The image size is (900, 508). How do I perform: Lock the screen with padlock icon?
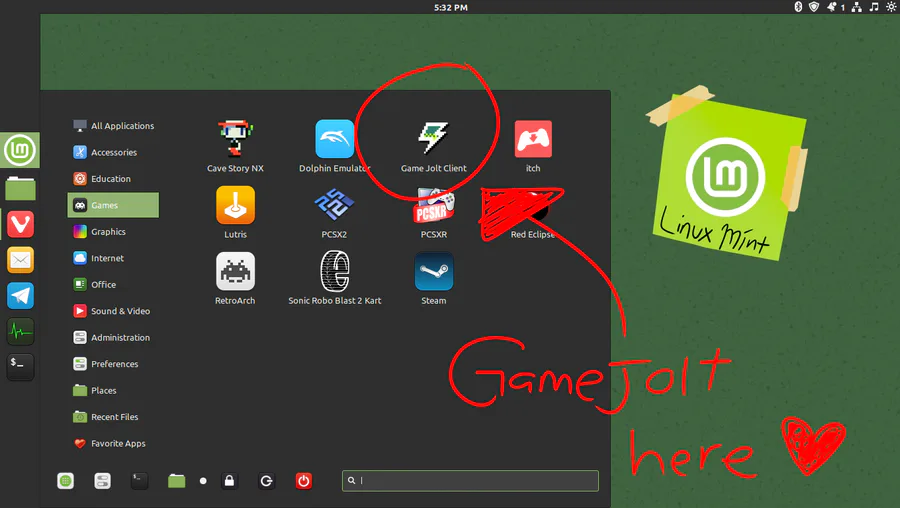(229, 480)
